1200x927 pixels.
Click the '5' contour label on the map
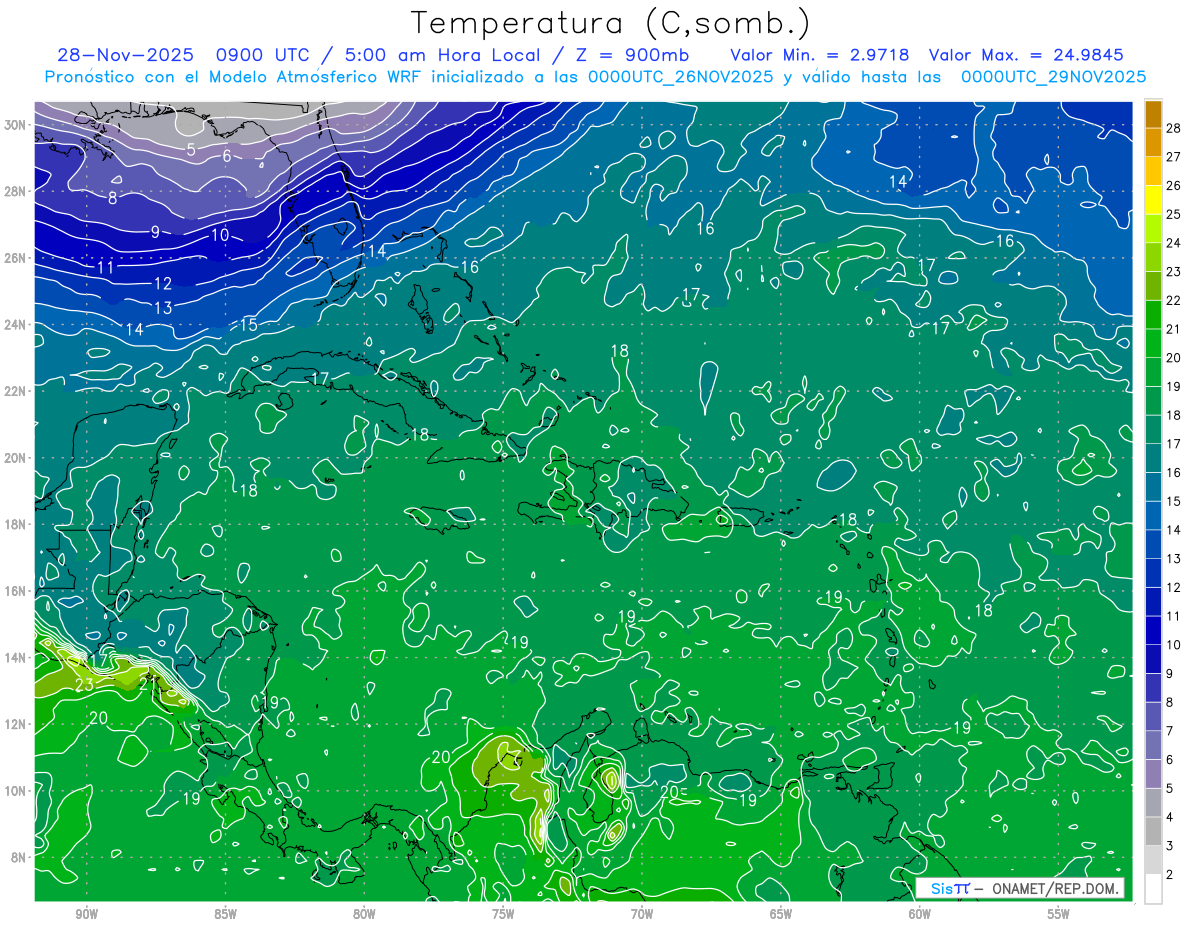click(190, 150)
